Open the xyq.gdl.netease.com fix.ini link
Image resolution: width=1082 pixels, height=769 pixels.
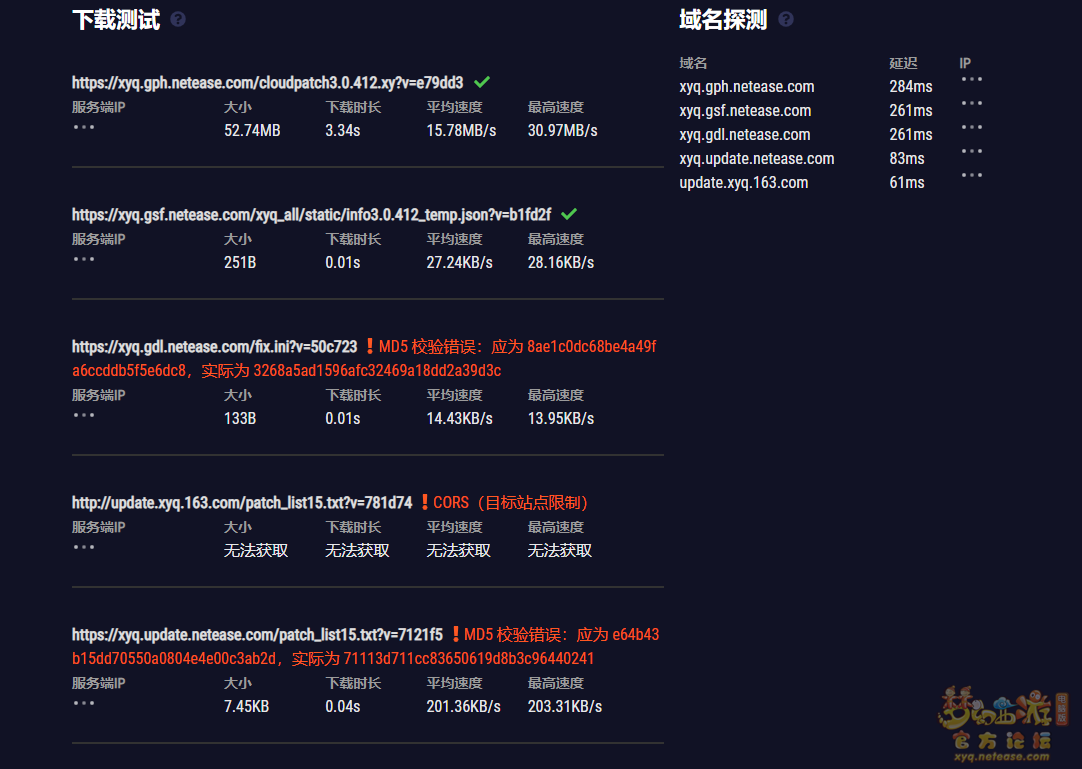click(x=215, y=347)
